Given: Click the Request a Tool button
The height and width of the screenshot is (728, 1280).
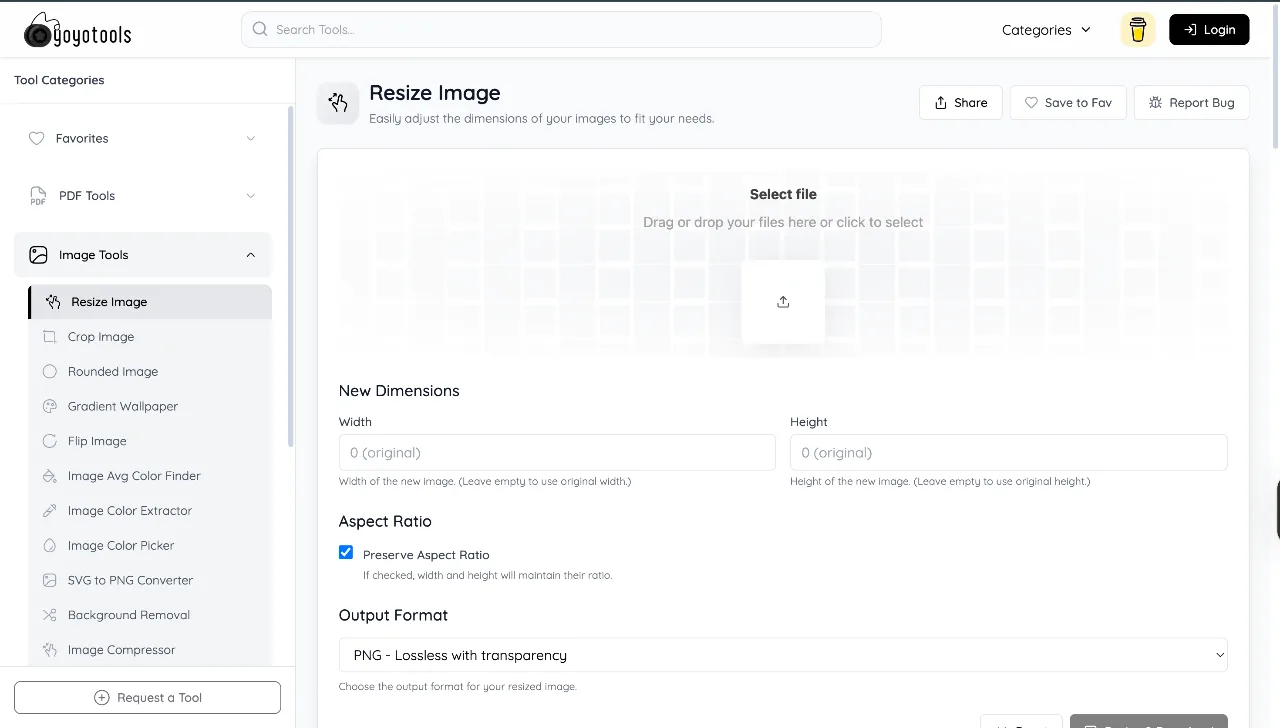Looking at the screenshot, I should coord(147,698).
